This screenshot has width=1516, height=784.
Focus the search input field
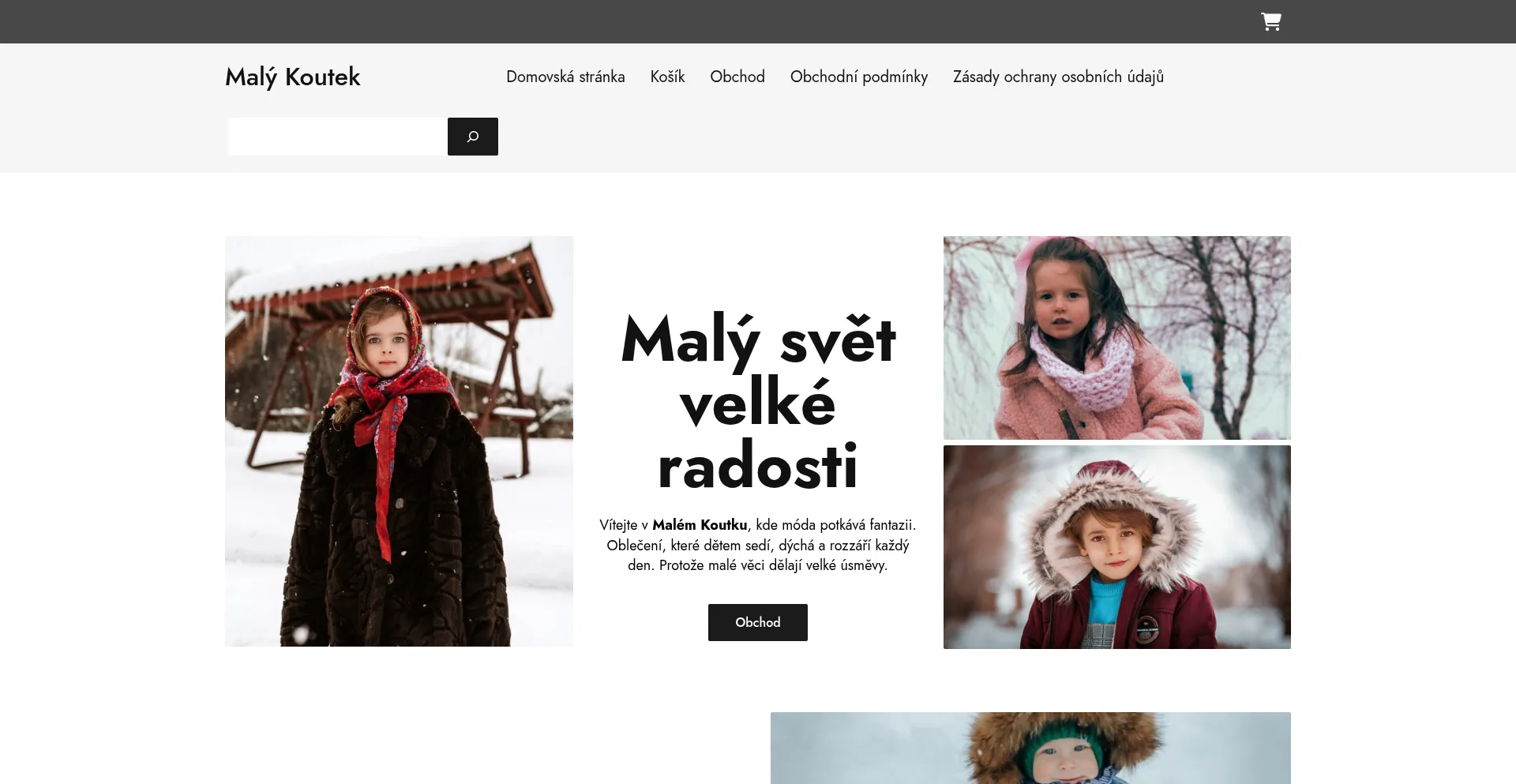point(338,137)
